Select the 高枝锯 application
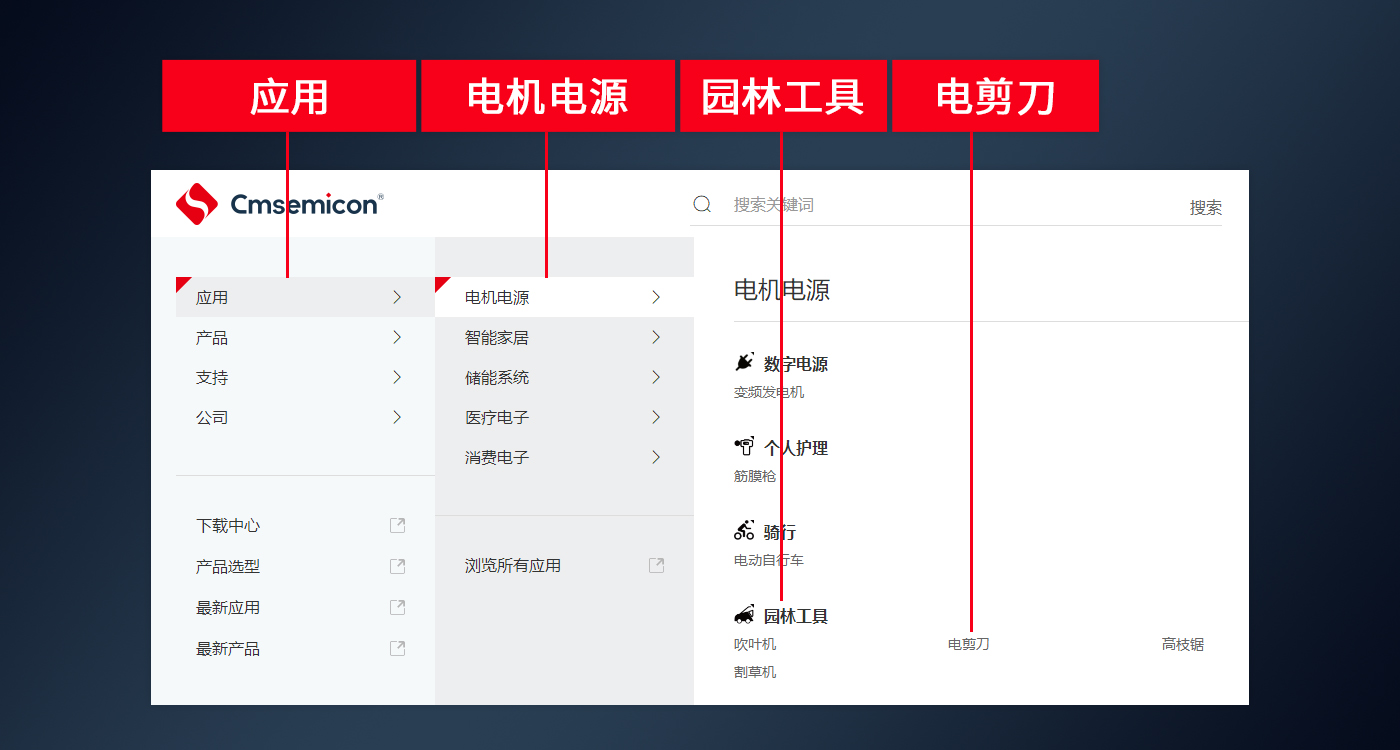The image size is (1400, 750). click(x=1183, y=644)
